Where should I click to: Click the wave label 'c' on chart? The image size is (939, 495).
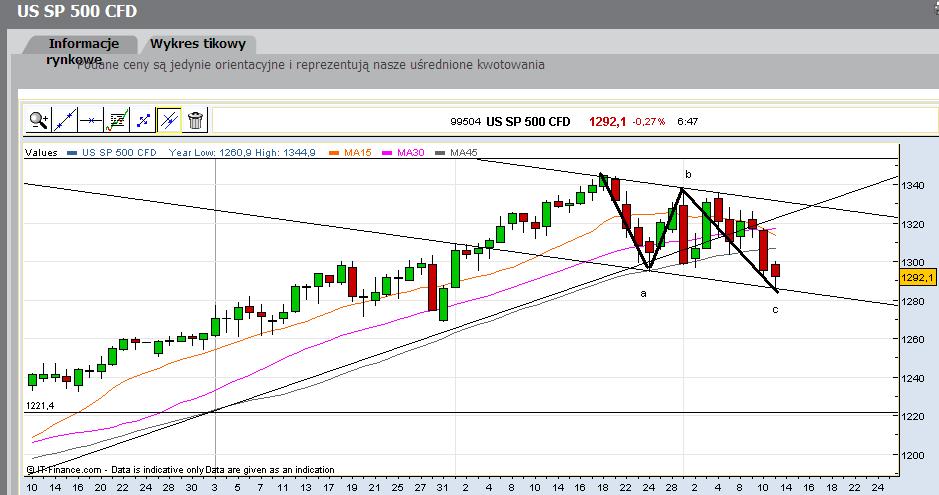[775, 309]
